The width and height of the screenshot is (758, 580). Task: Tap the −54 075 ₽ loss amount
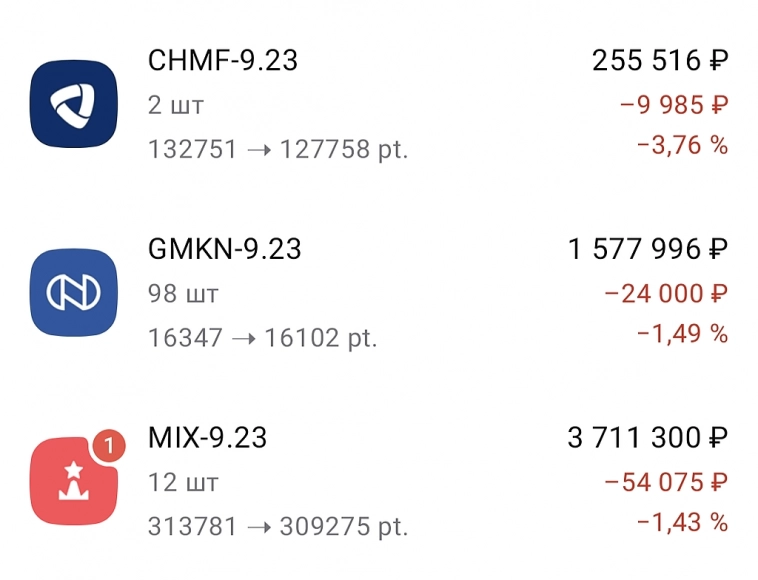pos(666,482)
